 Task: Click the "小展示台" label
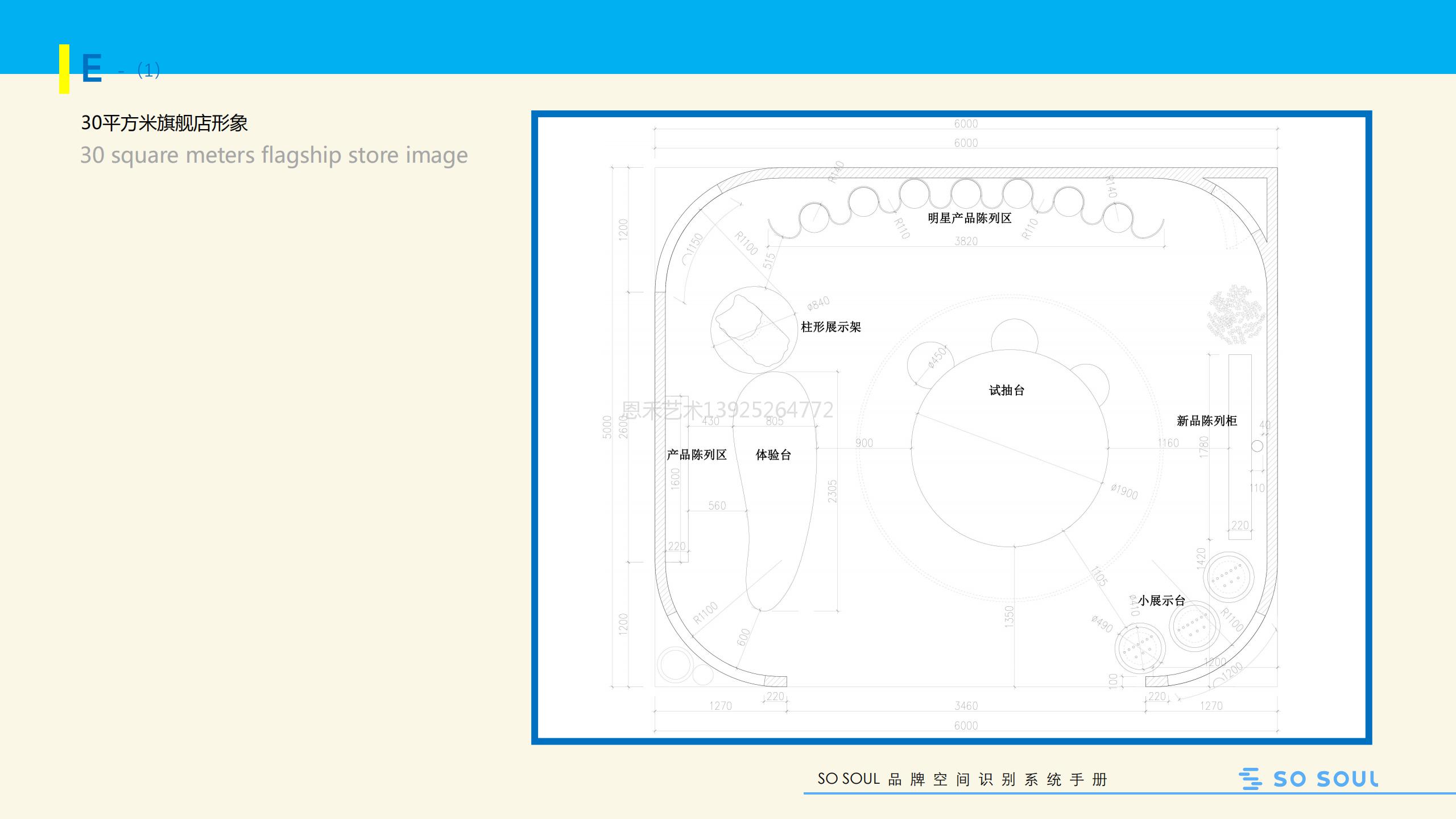click(1161, 601)
